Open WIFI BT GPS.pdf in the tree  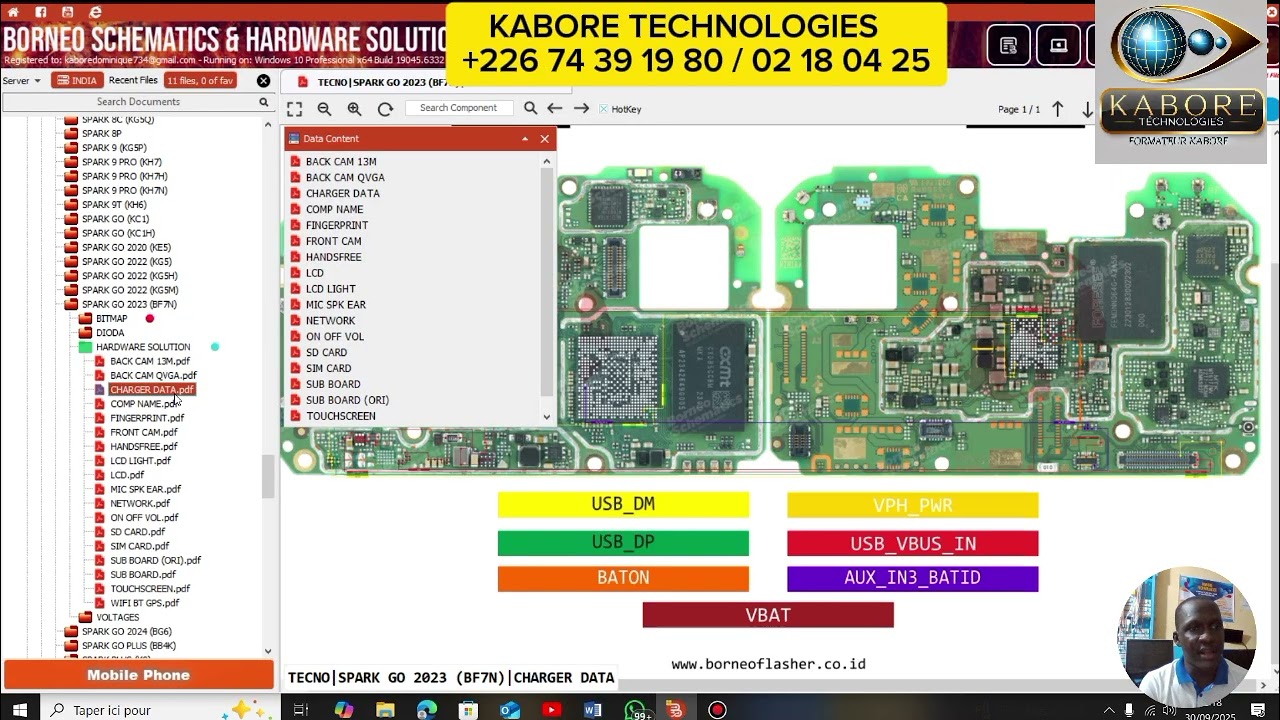(x=145, y=603)
